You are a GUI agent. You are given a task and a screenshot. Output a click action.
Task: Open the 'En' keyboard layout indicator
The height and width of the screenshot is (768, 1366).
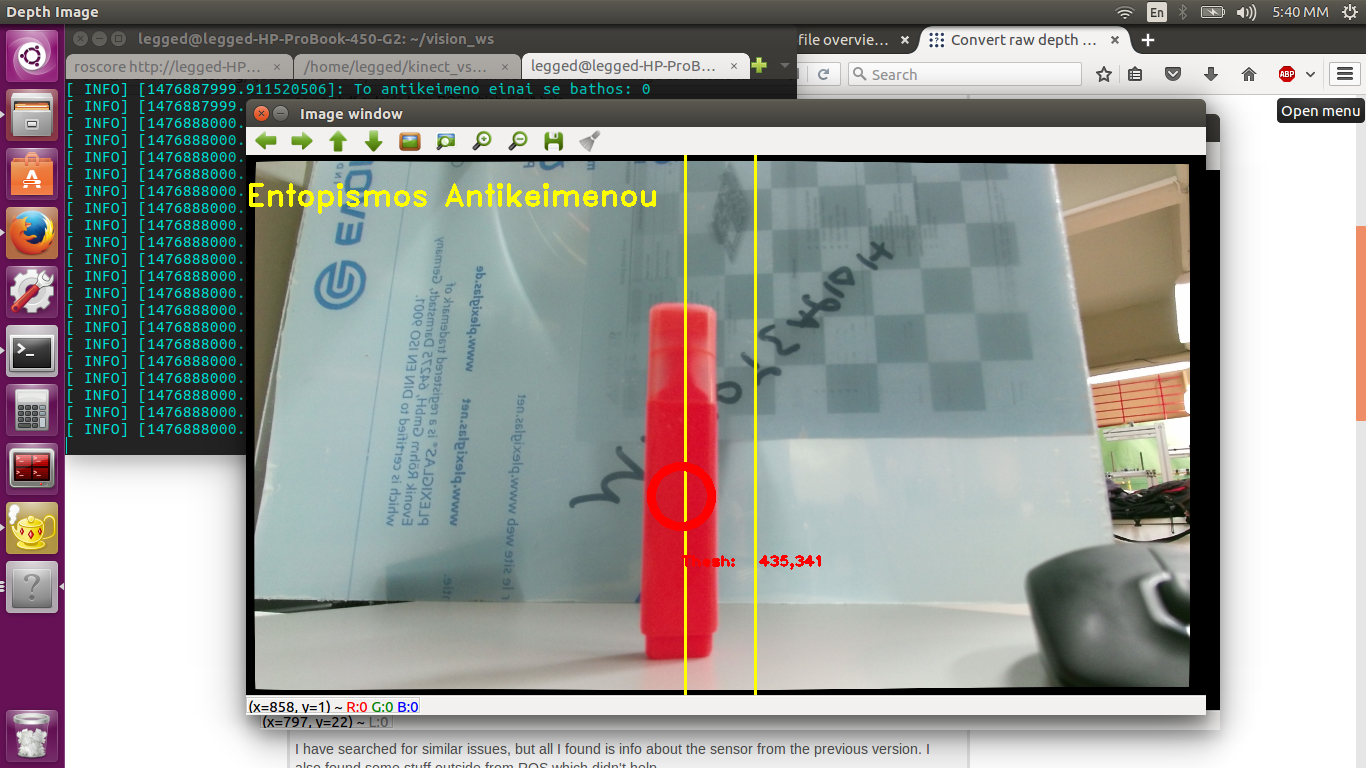[1156, 12]
